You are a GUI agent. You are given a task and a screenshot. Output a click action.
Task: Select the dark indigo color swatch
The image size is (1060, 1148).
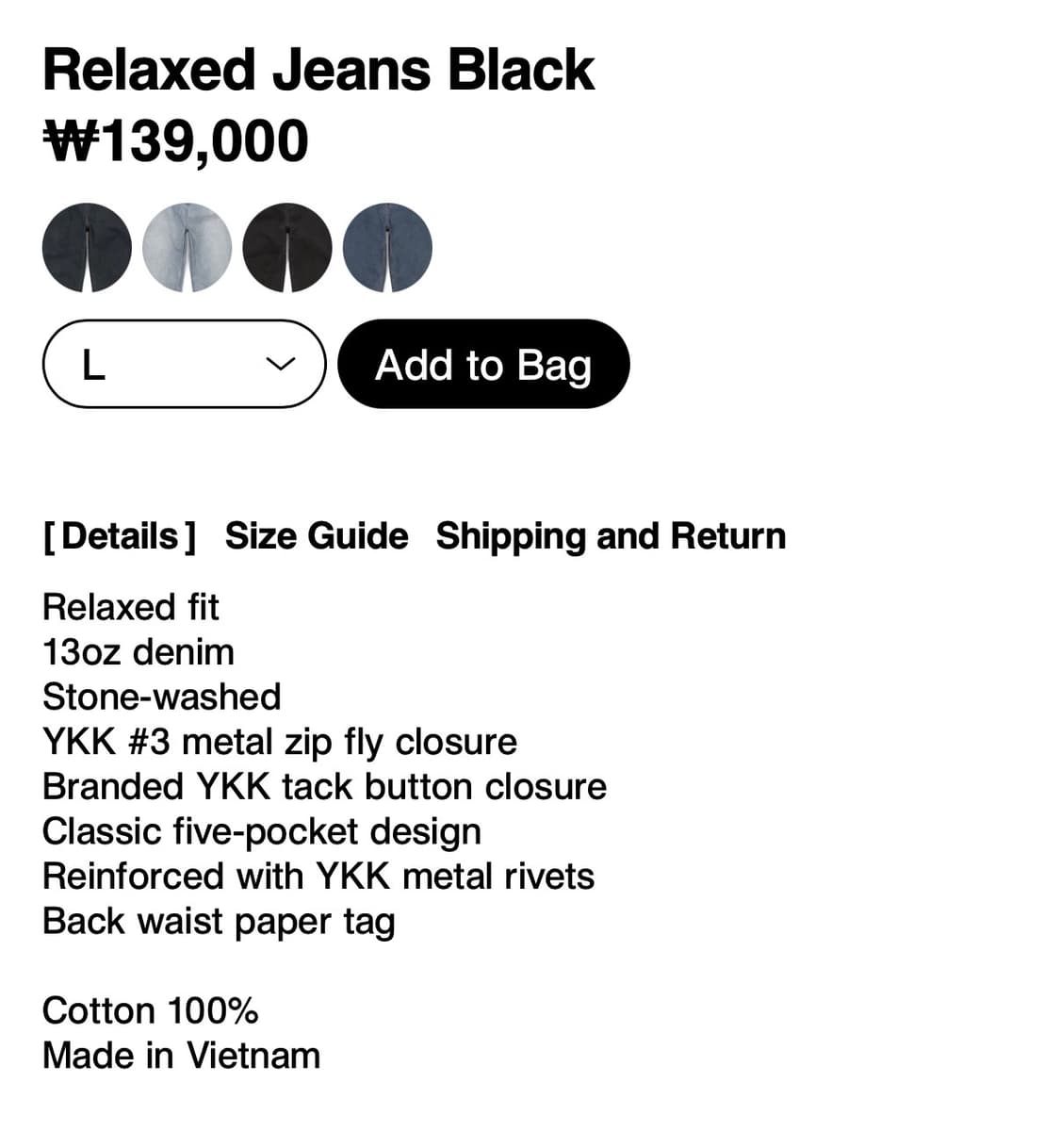click(87, 248)
